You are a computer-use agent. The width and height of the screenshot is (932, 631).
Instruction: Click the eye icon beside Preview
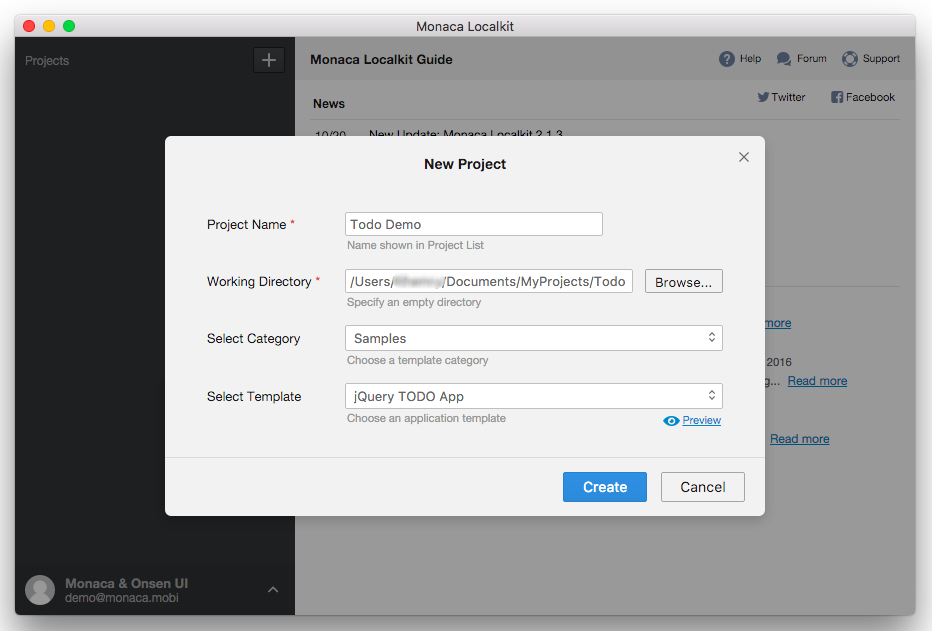pyautogui.click(x=671, y=421)
